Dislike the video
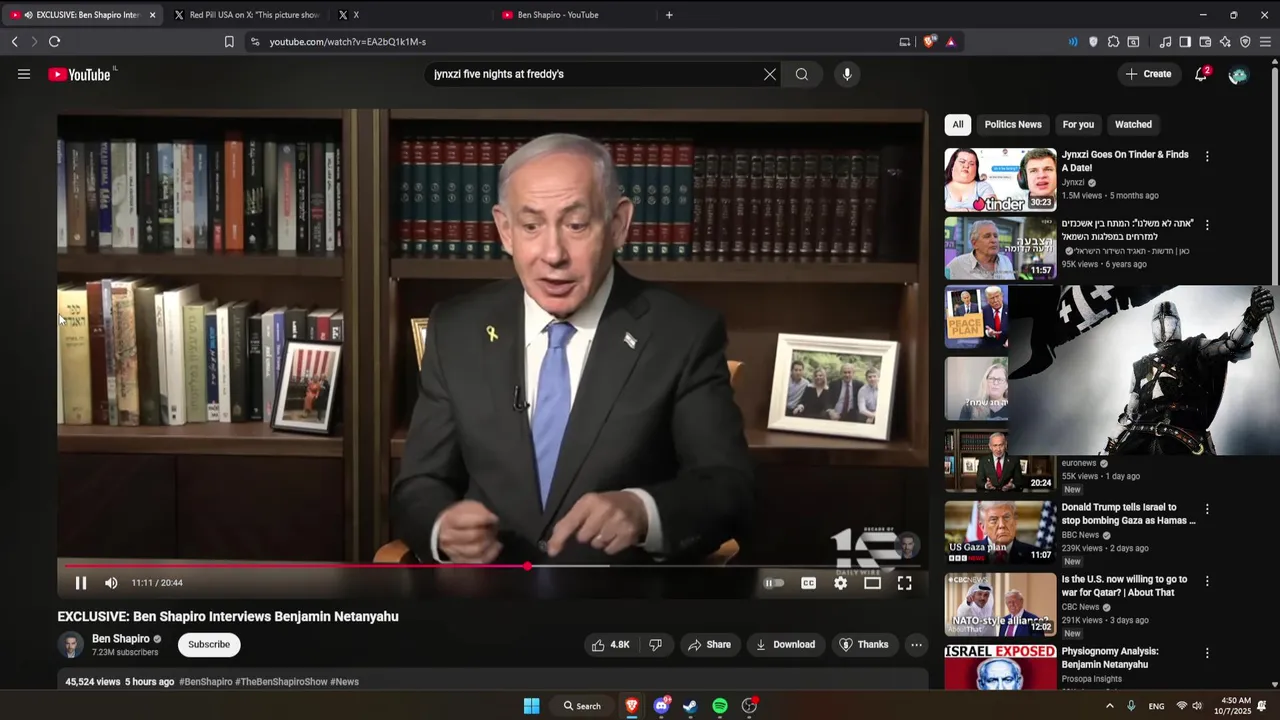 click(656, 645)
